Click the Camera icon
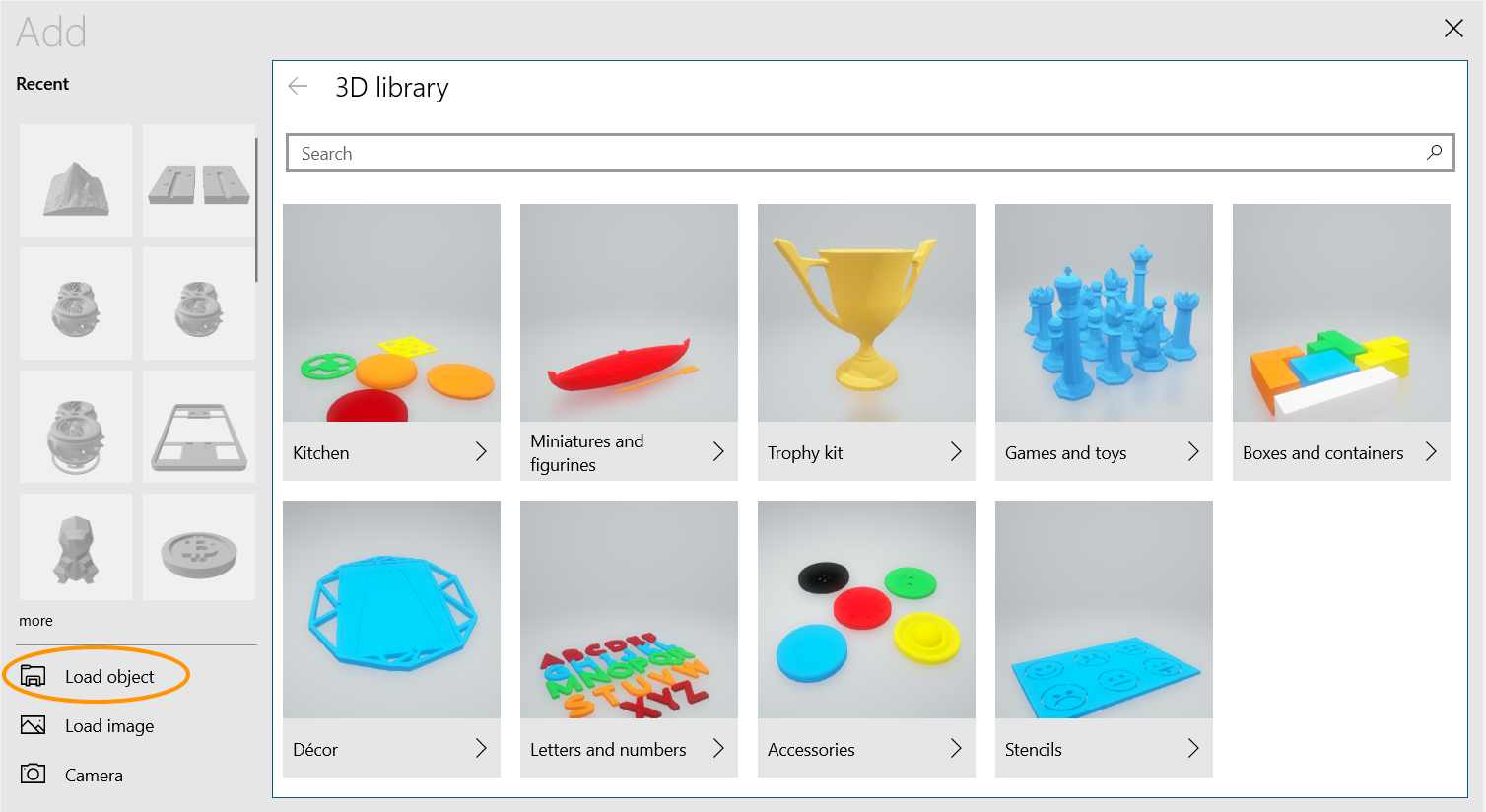The width and height of the screenshot is (1486, 812). coord(34,775)
